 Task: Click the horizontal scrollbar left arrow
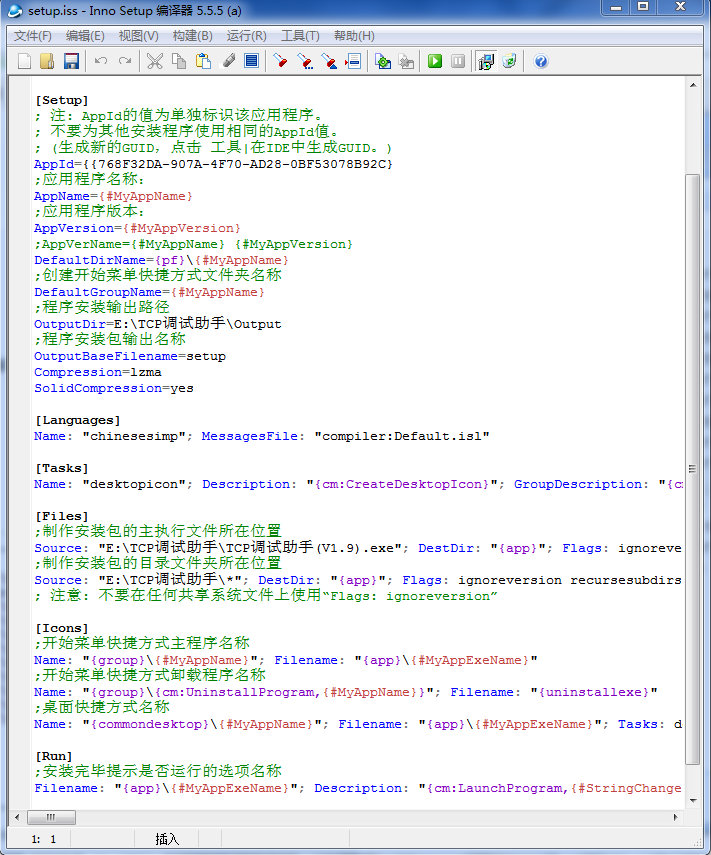coord(17,817)
